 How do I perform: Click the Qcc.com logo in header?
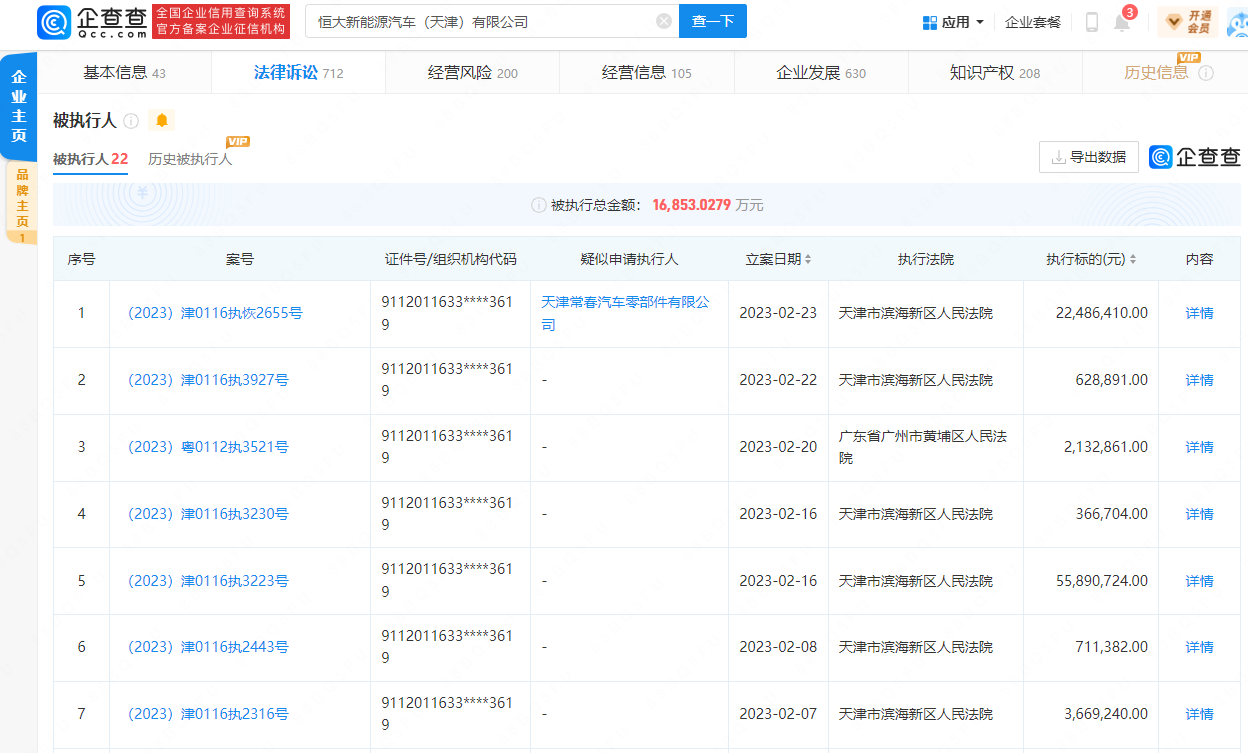coord(92,21)
